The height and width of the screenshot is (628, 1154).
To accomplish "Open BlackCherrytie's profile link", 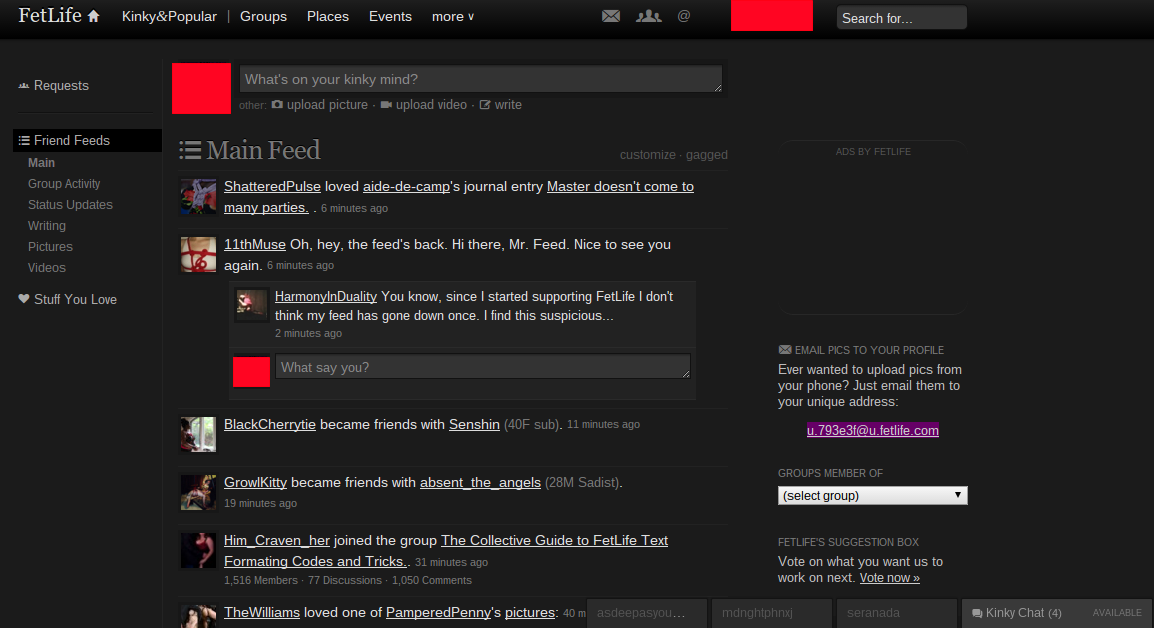I will [269, 424].
